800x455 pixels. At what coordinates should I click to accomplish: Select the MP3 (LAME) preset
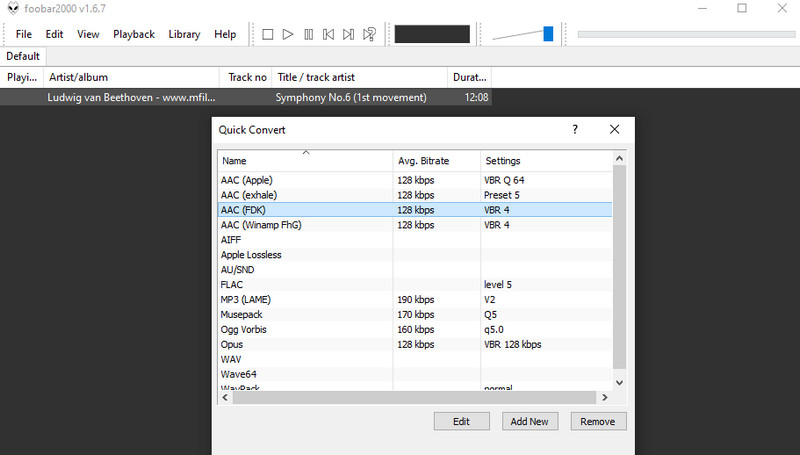pos(415,299)
